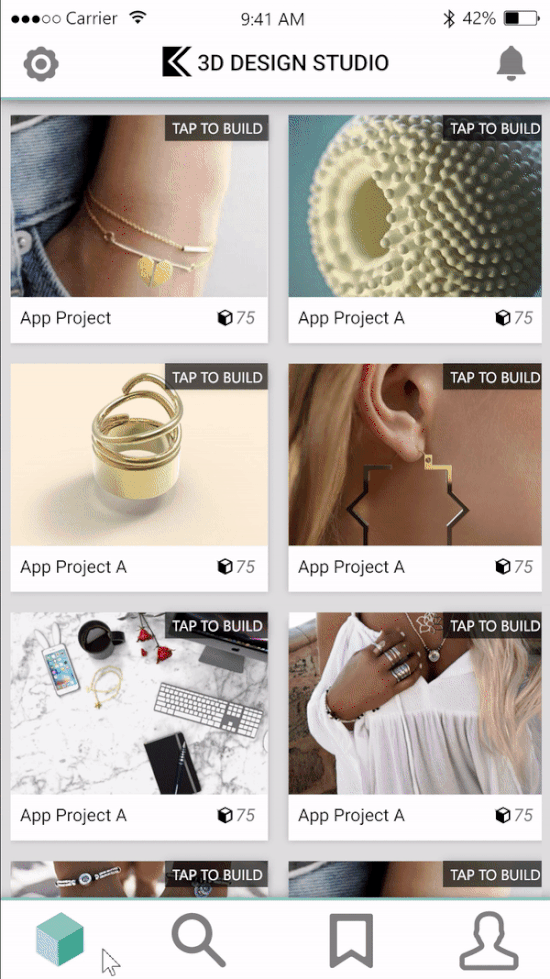Select App Project title under bracelet image

[66, 318]
